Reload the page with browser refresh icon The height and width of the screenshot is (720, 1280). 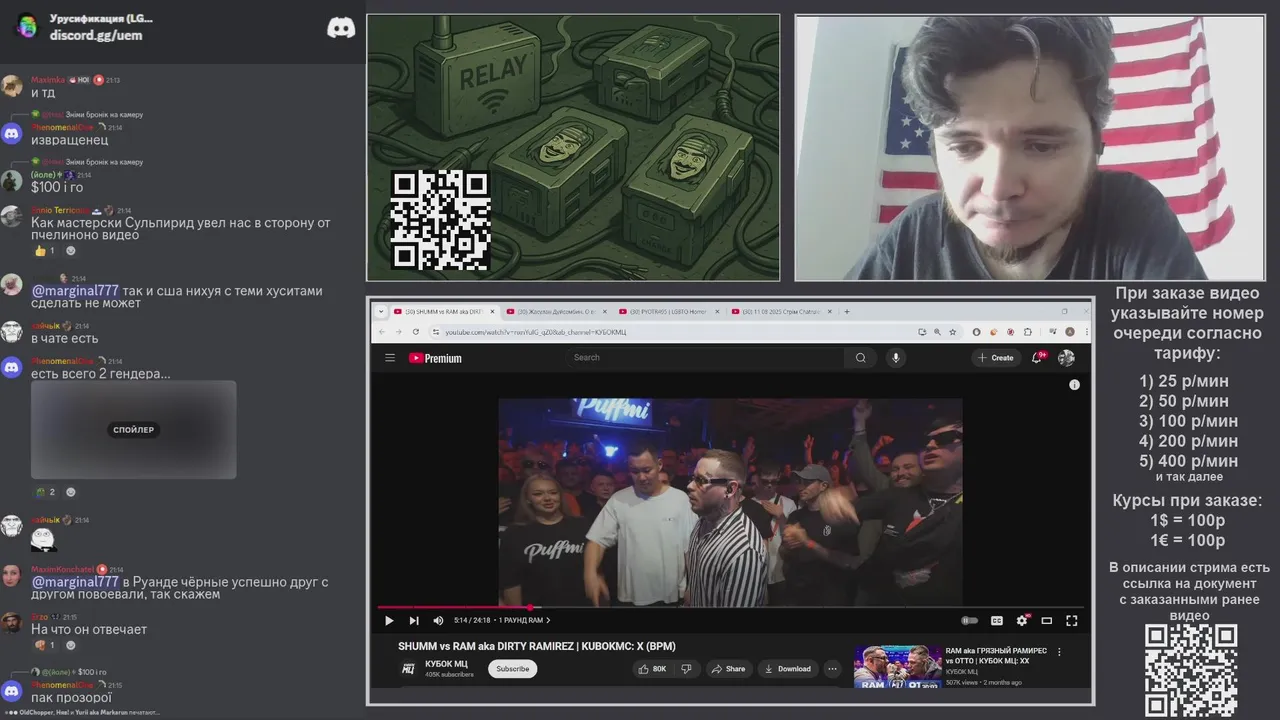coord(416,332)
